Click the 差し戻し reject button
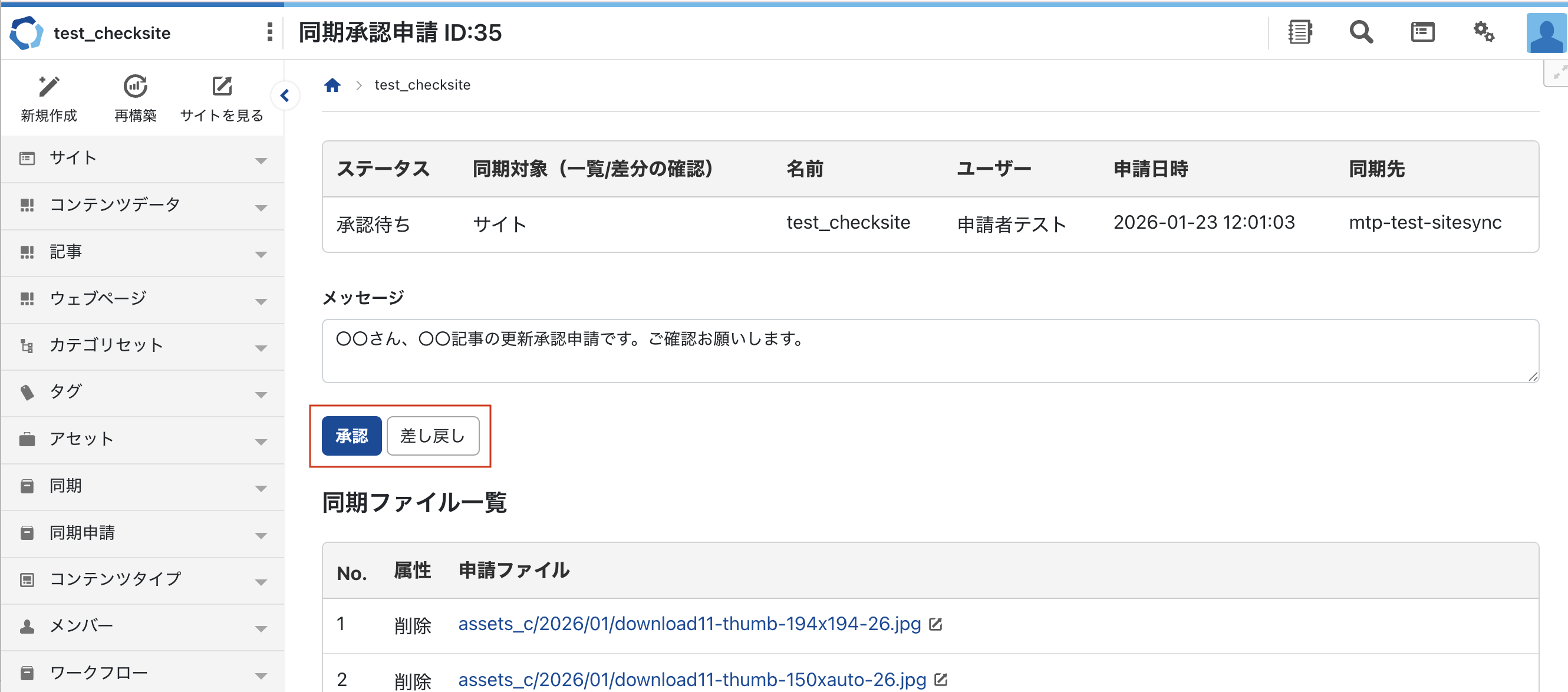Screen dimensions: 1568x692 432,436
